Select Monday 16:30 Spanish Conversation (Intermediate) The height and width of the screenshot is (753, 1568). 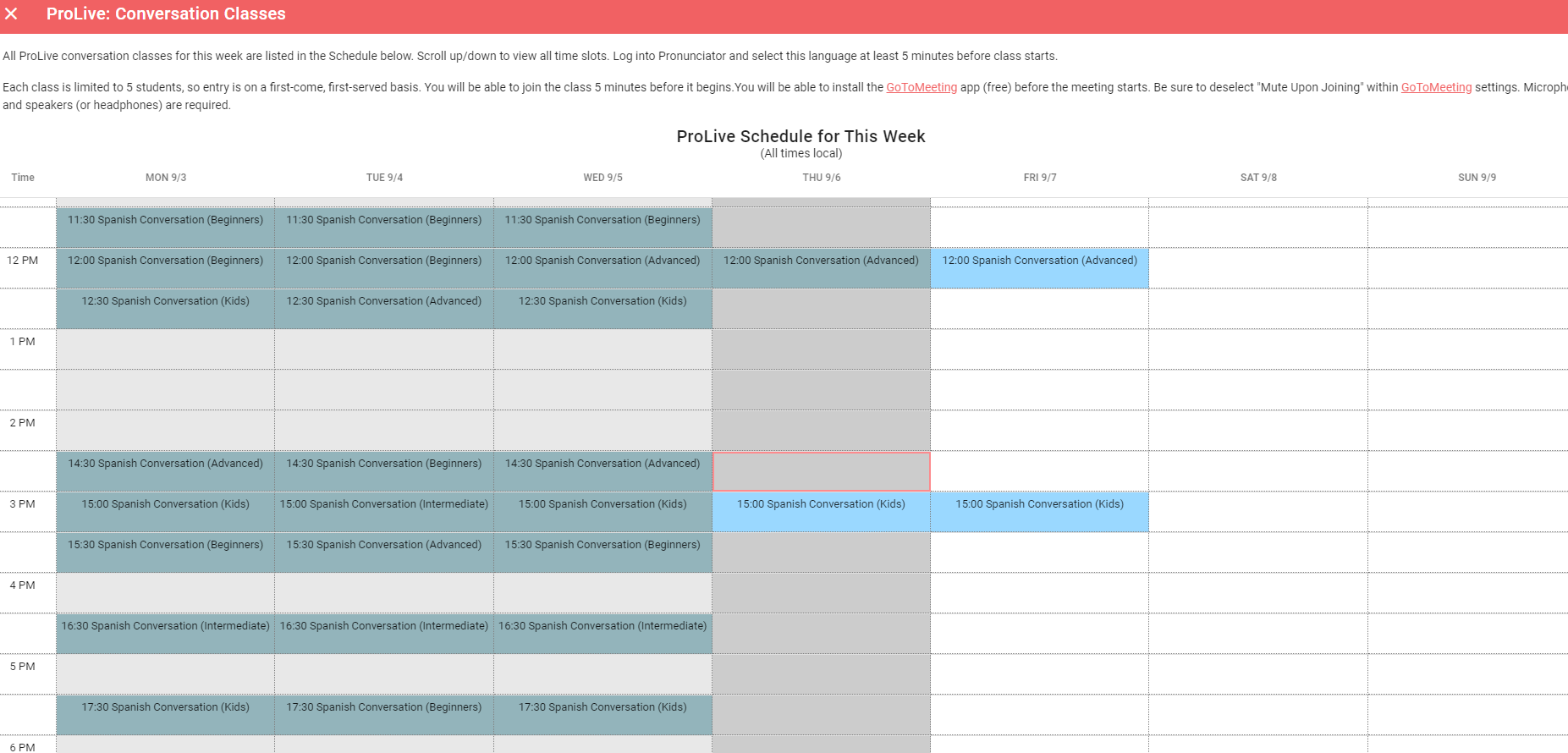pos(166,633)
